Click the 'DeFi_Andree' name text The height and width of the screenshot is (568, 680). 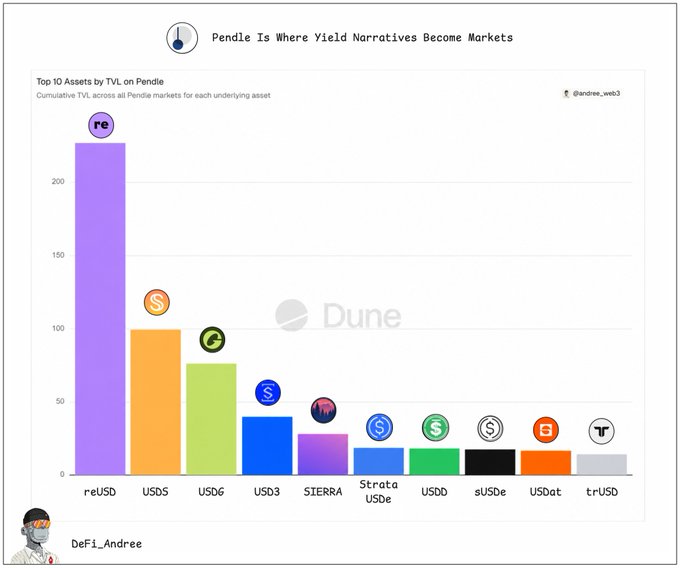[x=107, y=544]
